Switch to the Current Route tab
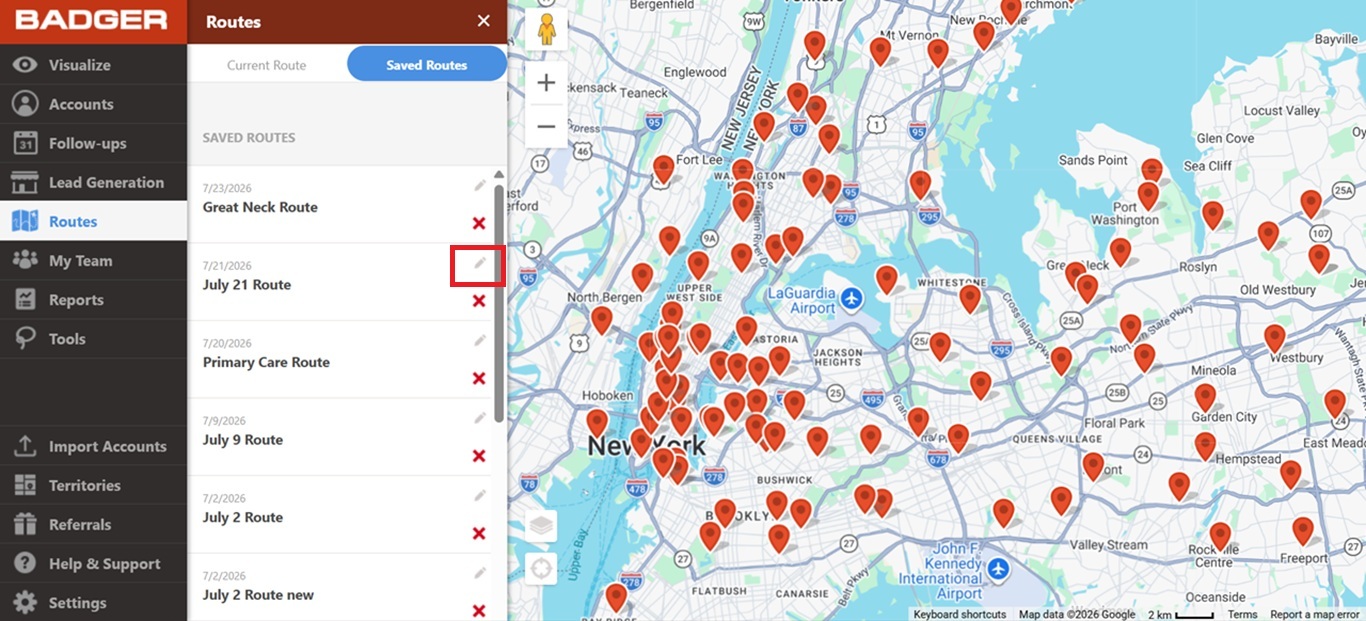The height and width of the screenshot is (621, 1366). point(266,65)
